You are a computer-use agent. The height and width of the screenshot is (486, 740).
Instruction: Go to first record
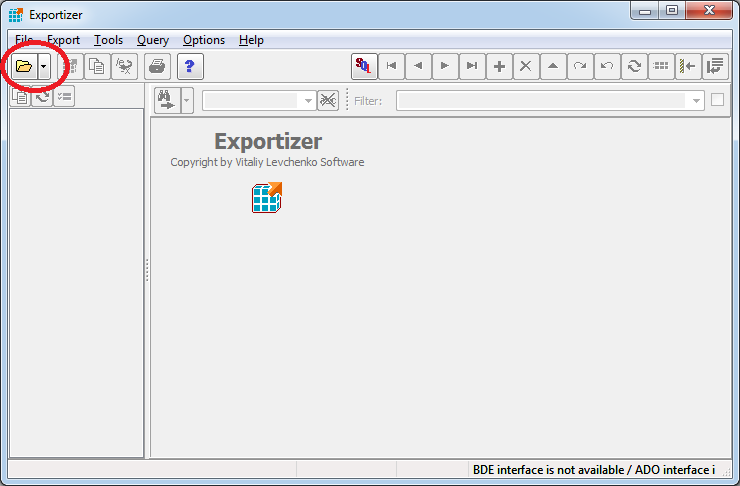click(391, 67)
